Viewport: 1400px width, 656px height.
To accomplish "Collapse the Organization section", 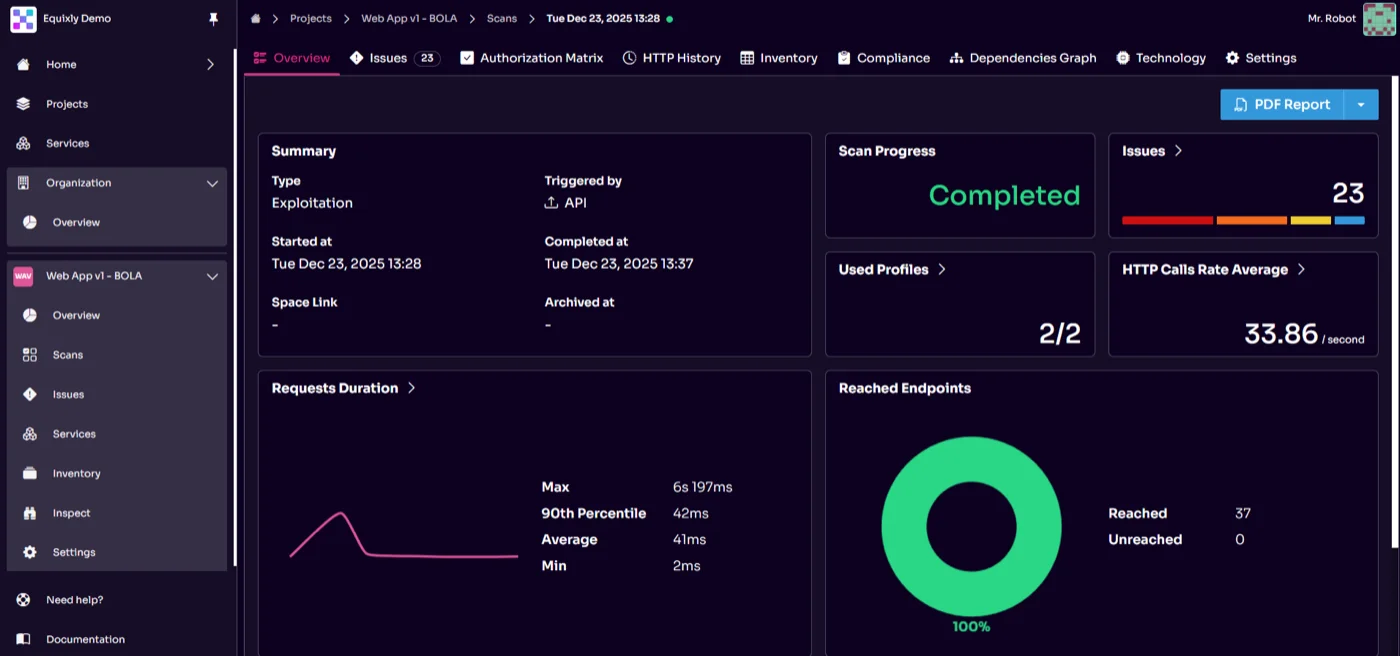I will point(211,183).
